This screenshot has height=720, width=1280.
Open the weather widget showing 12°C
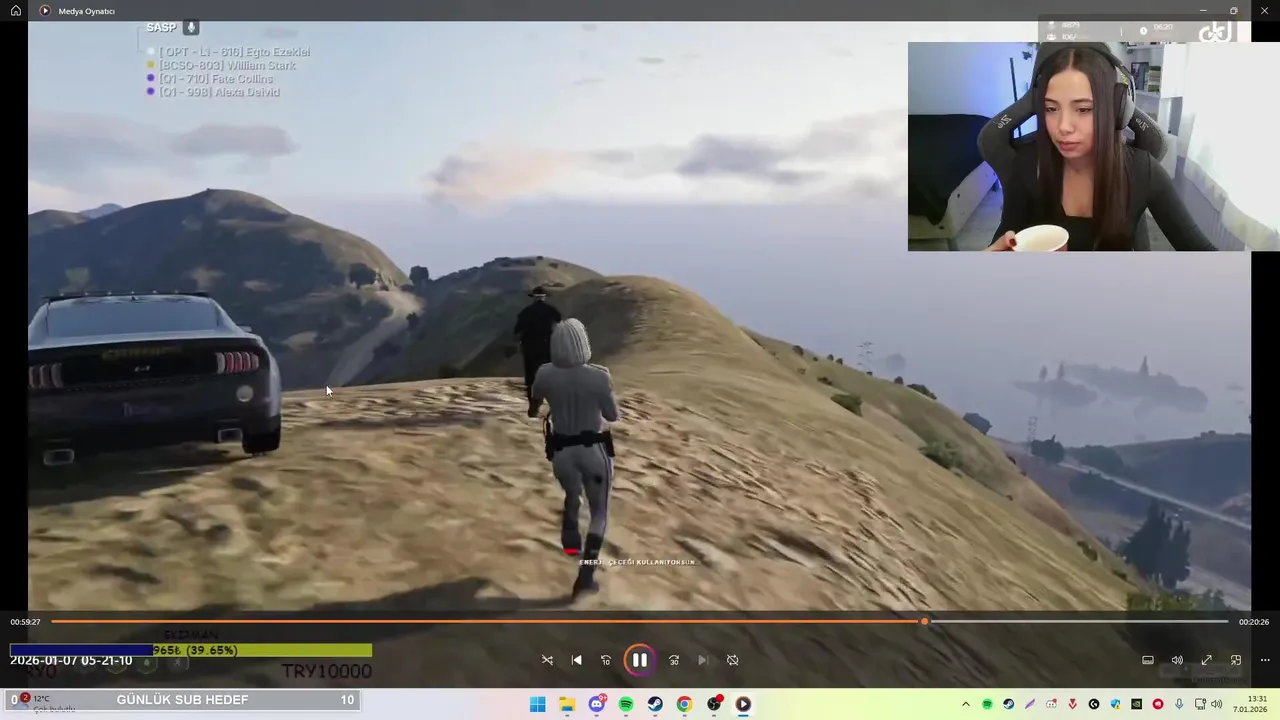pos(42,704)
